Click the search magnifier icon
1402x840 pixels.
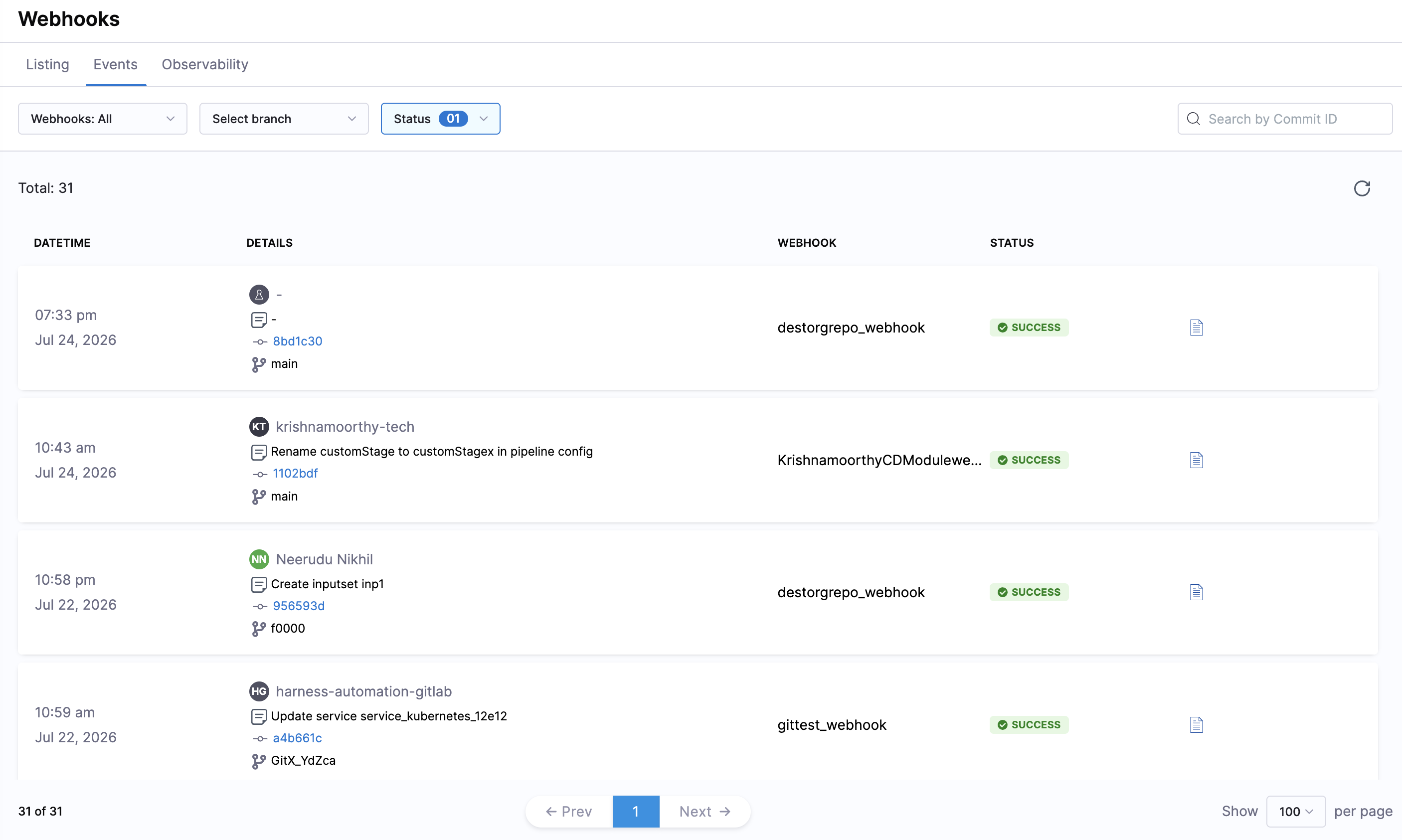coord(1193,119)
